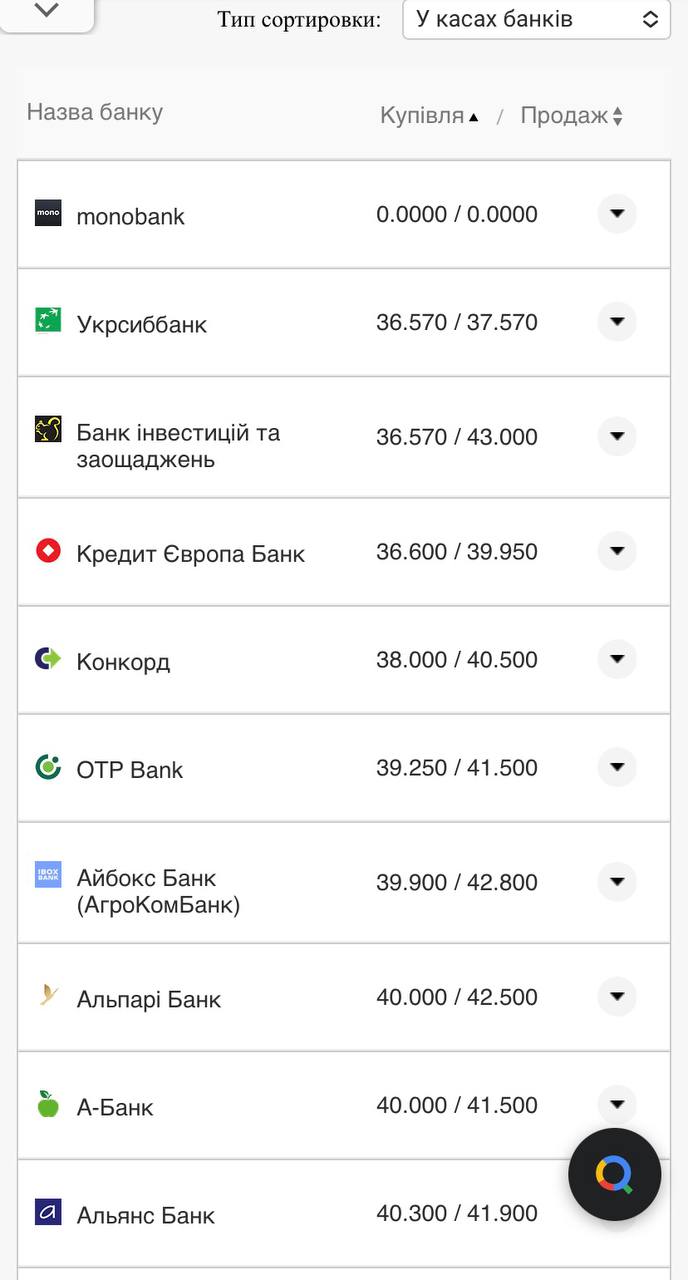The width and height of the screenshot is (688, 1280).
Task: Expand Кредит Європа Банк rate details
Action: point(617,551)
